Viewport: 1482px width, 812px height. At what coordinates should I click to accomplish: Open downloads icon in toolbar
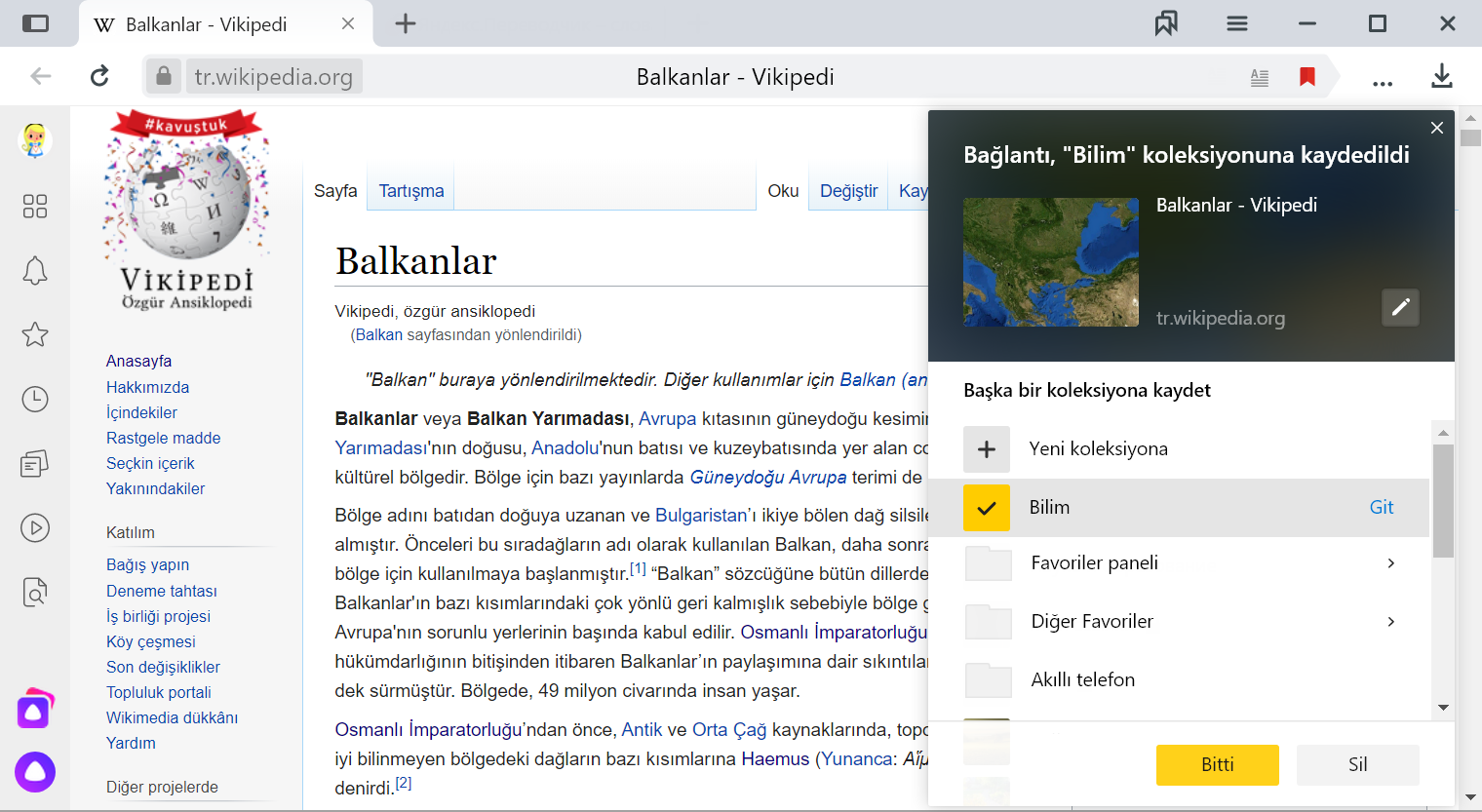click(1442, 76)
